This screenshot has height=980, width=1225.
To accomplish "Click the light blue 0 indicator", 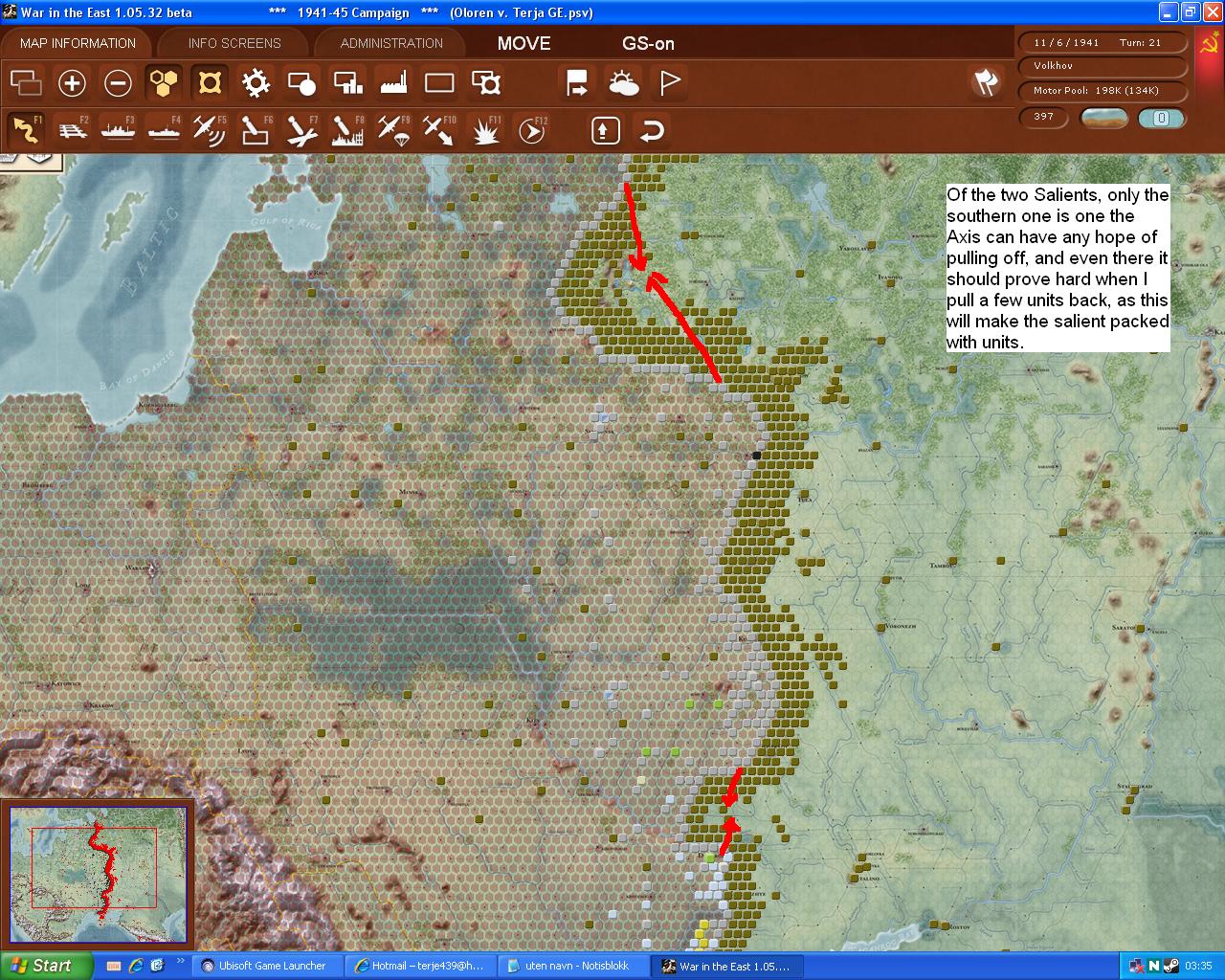I will coord(1161,118).
